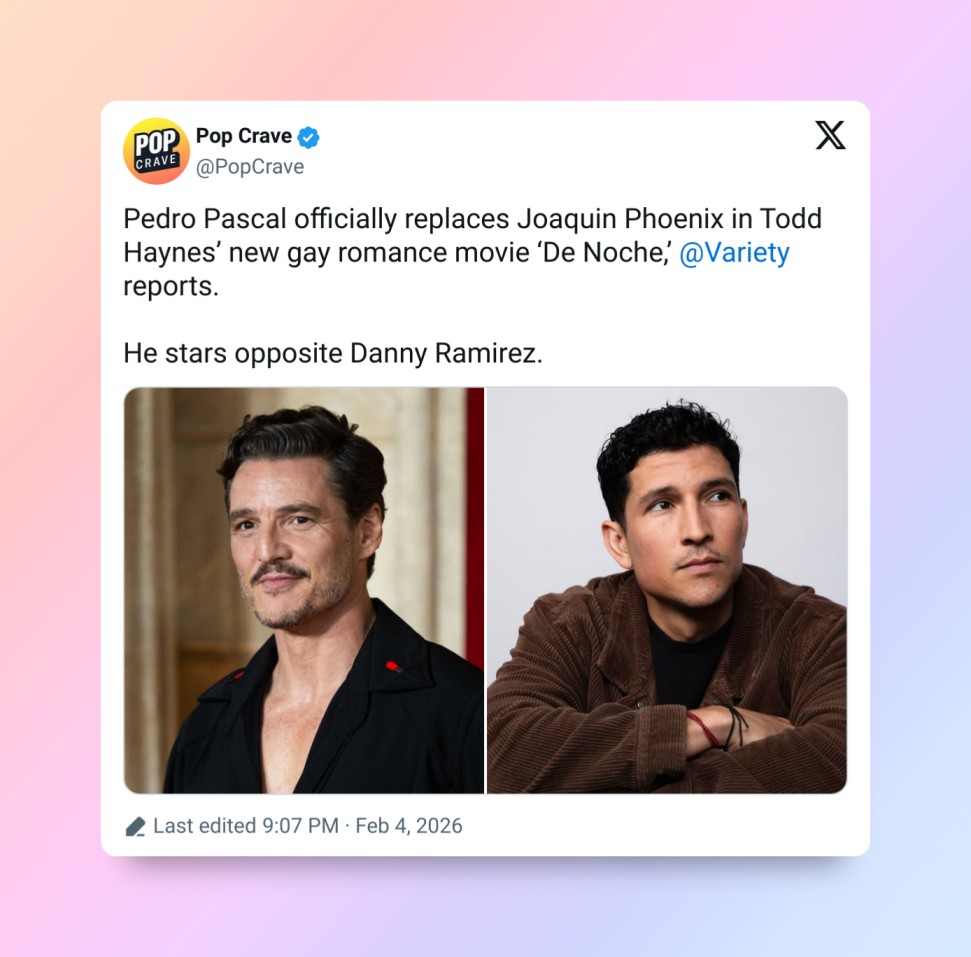Open the right photo in the tweet

[x=667, y=590]
